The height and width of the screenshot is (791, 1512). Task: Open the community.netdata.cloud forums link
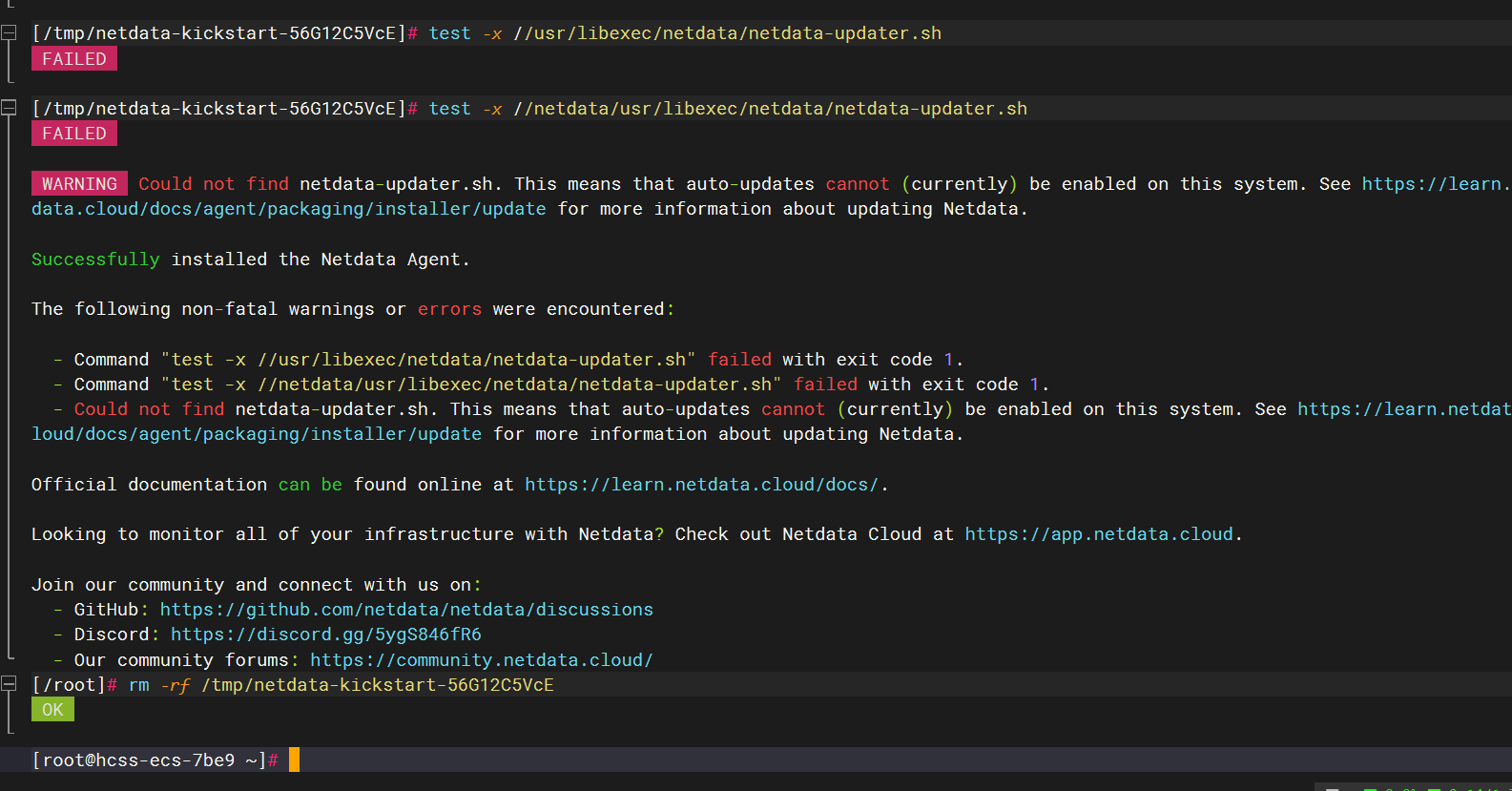click(482, 660)
